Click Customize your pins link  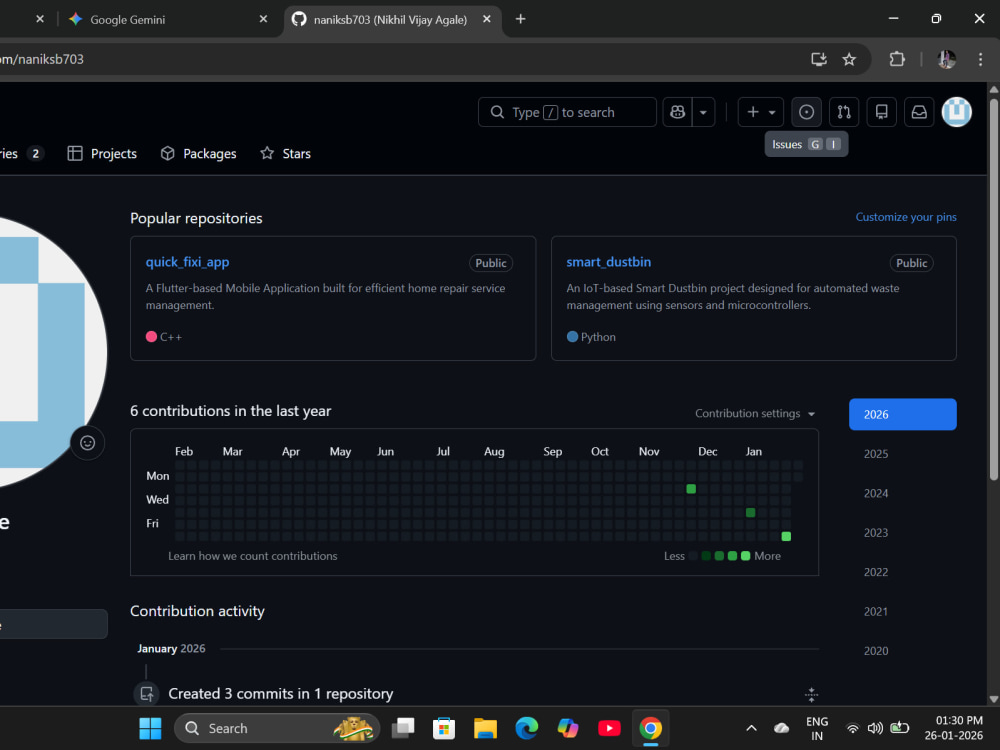[x=906, y=217]
